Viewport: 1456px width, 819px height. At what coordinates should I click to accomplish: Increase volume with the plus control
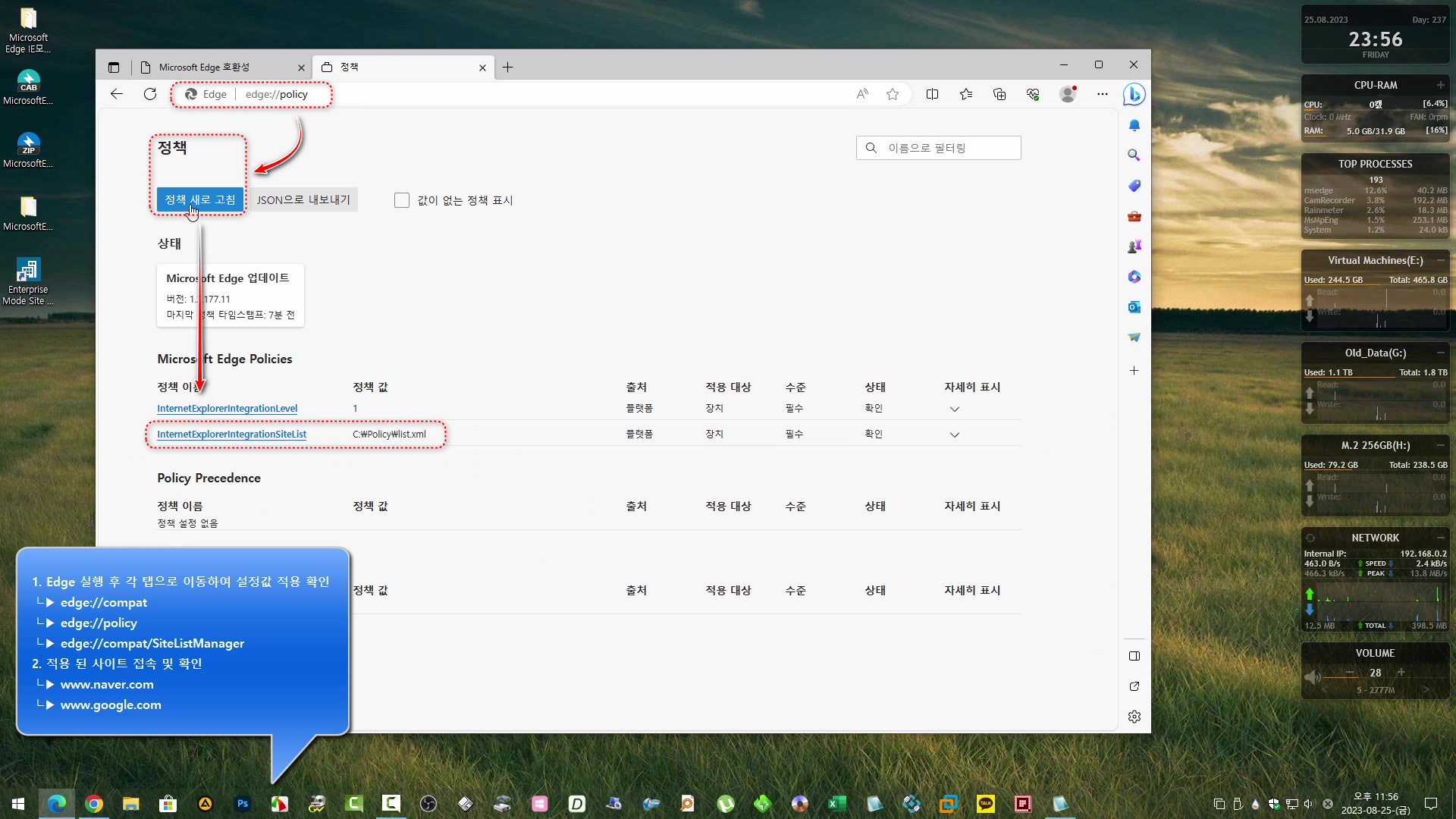click(1401, 672)
